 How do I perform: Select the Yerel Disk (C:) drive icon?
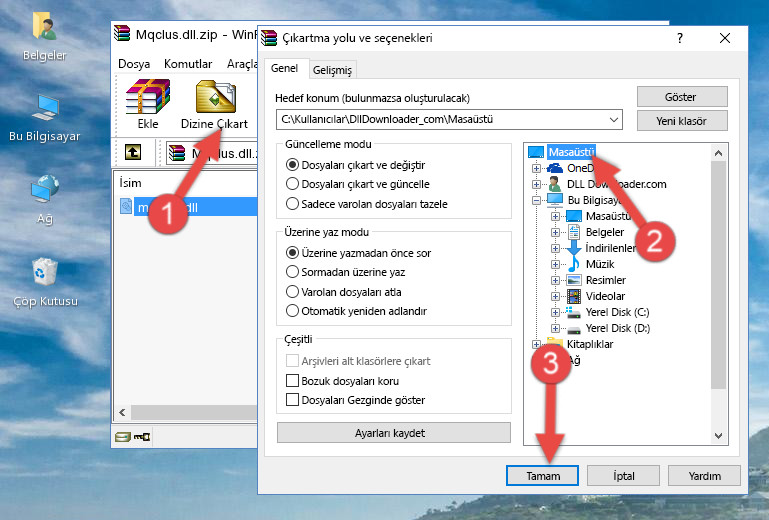click(x=573, y=312)
